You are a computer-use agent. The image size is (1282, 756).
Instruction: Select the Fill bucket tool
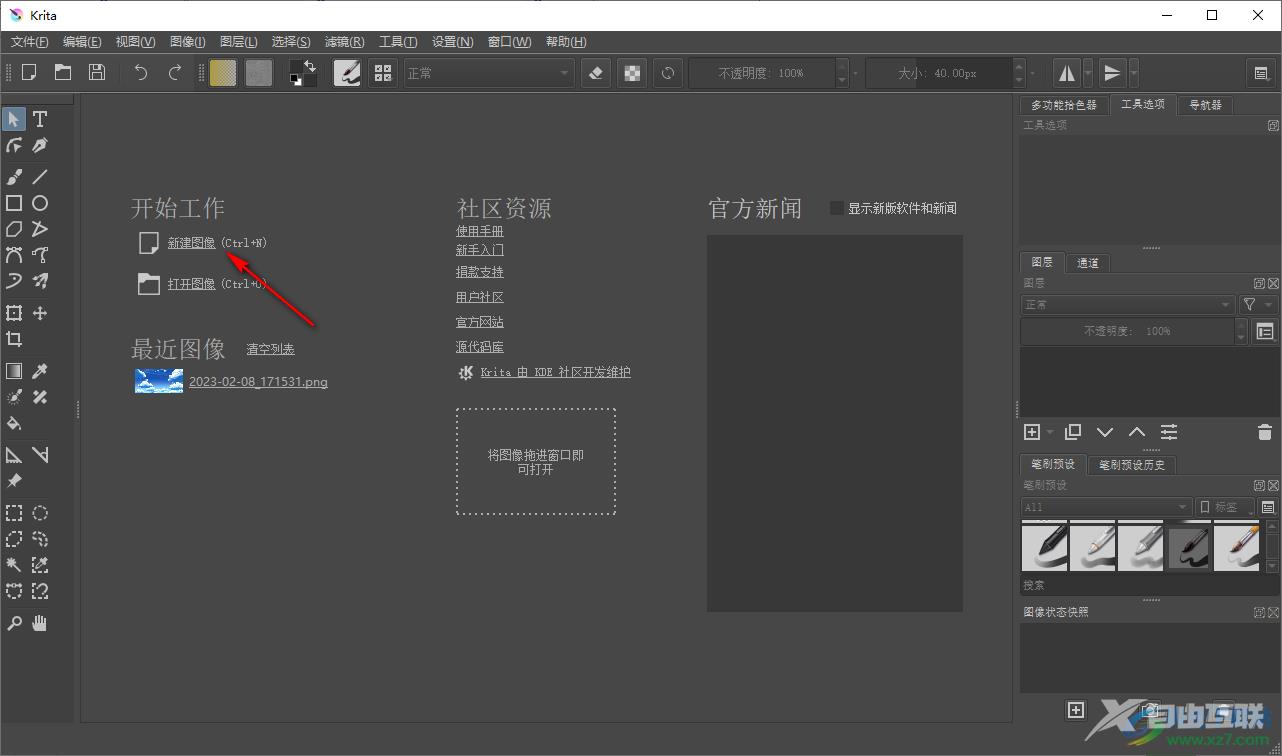coord(14,423)
